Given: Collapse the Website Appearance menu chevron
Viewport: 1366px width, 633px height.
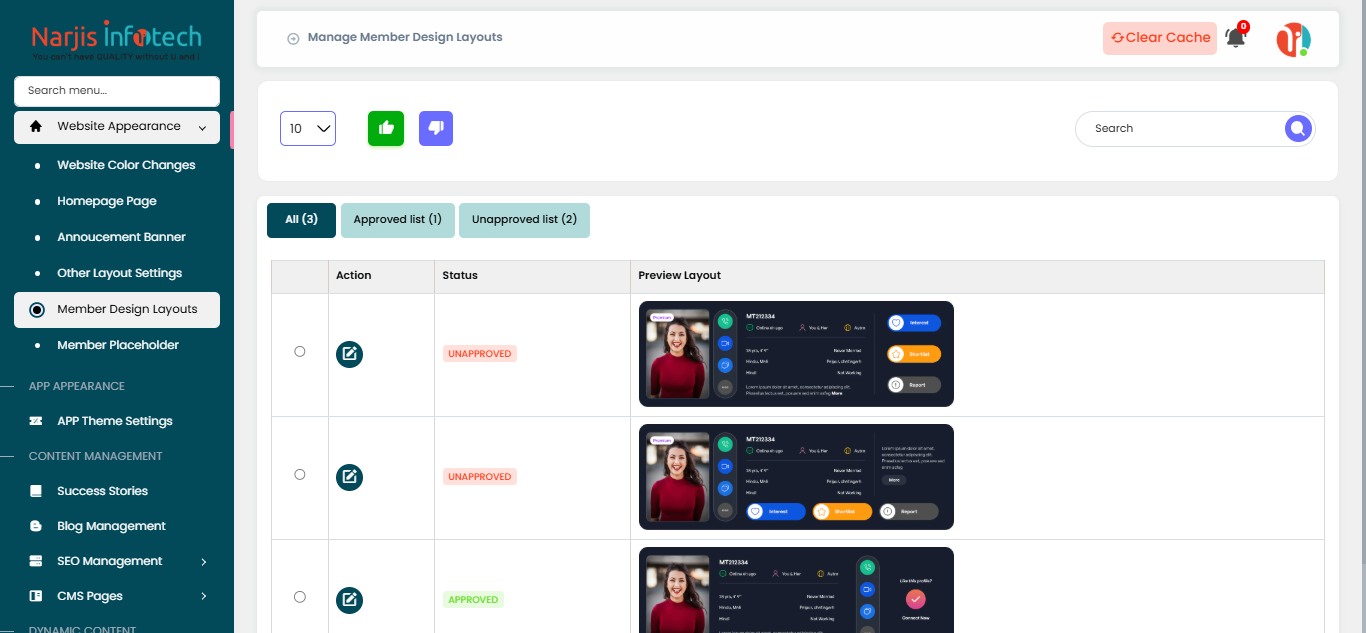Looking at the screenshot, I should [x=203, y=128].
